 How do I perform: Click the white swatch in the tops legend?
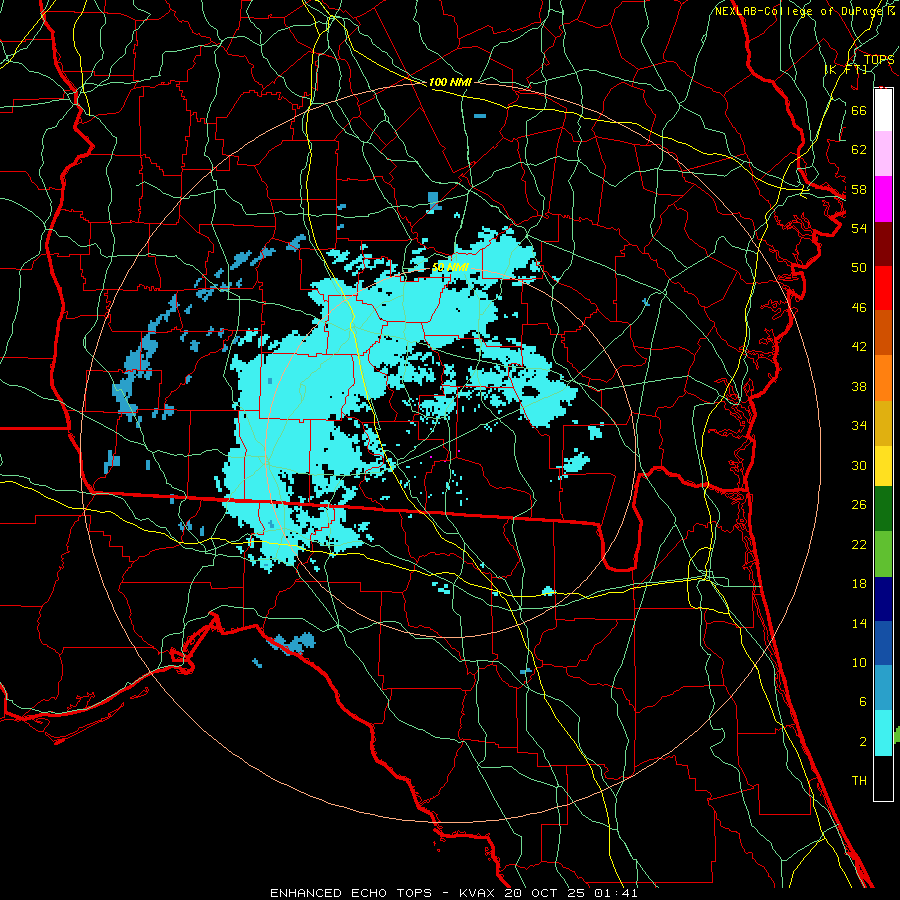[883, 110]
